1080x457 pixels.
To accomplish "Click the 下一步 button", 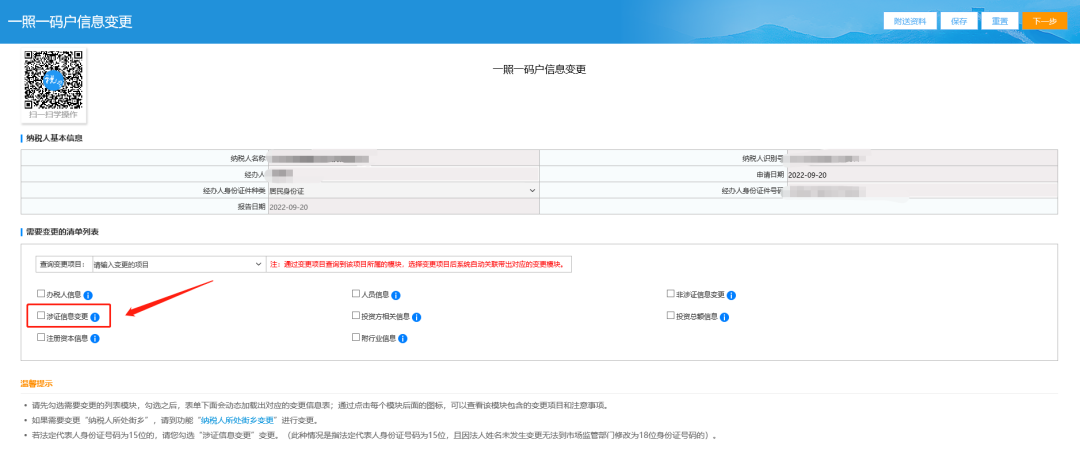I will (1044, 21).
